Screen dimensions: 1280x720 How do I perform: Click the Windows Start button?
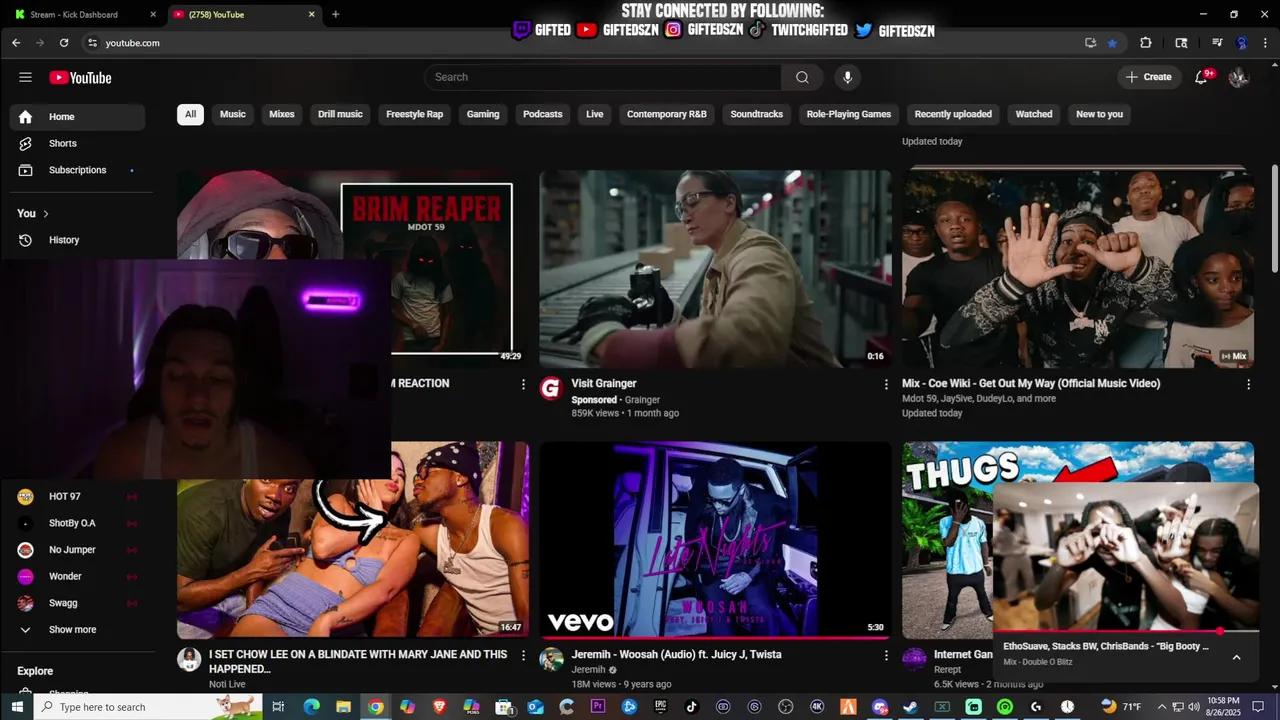(17, 707)
